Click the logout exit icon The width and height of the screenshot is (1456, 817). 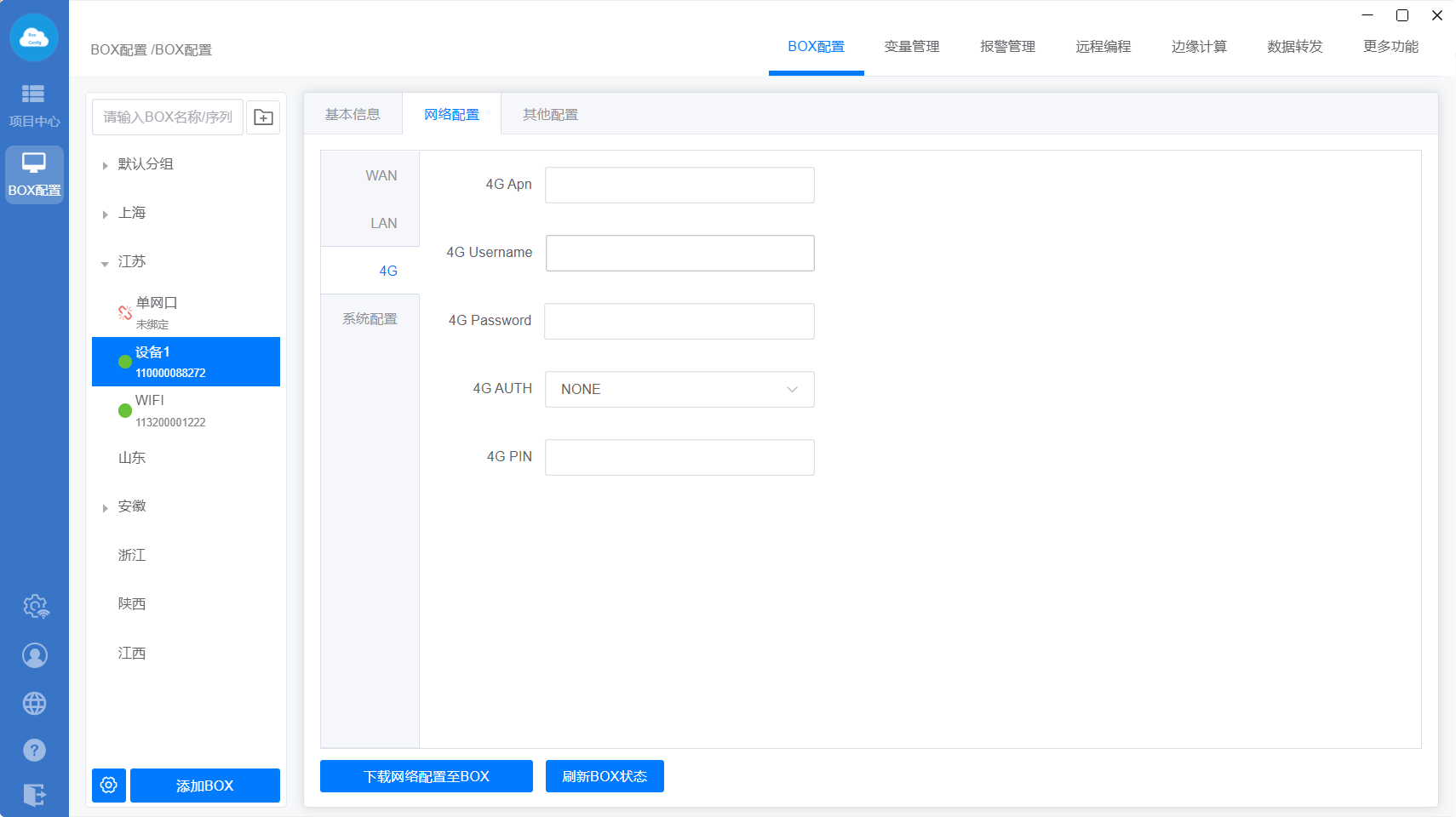pos(35,795)
